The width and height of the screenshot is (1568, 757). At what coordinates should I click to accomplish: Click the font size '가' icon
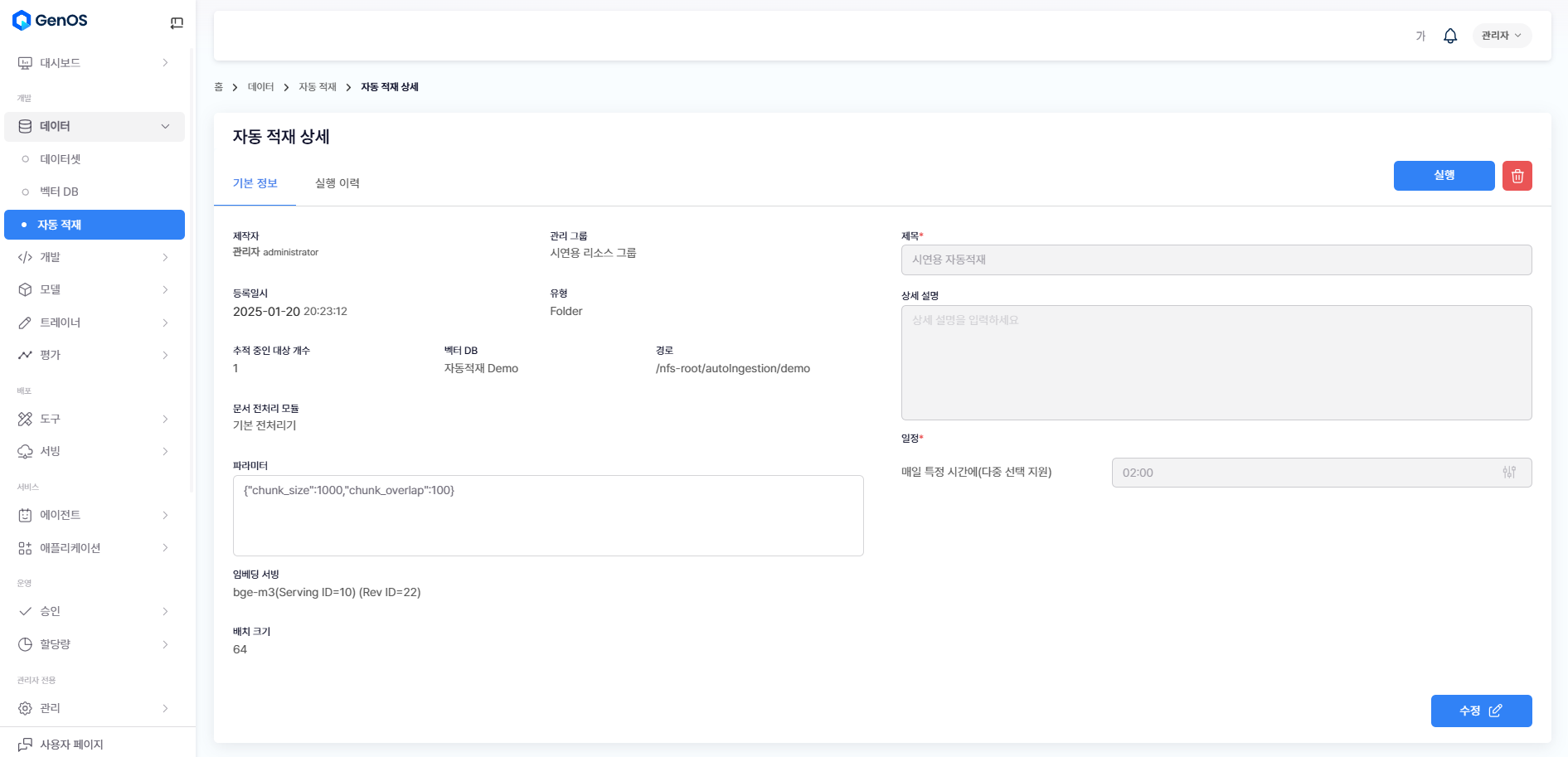(x=1420, y=36)
